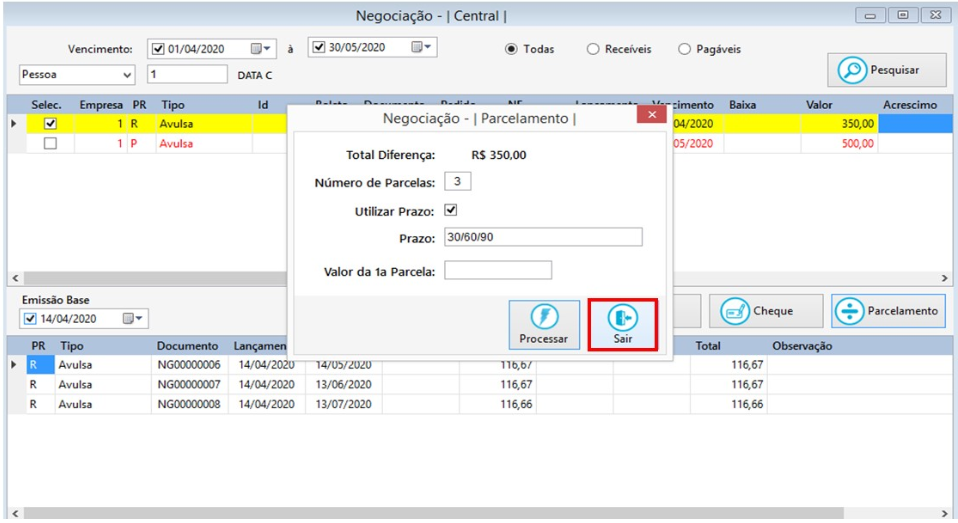Click the red Avulsa type cell
Screen dimensions: 958x523
204,144
